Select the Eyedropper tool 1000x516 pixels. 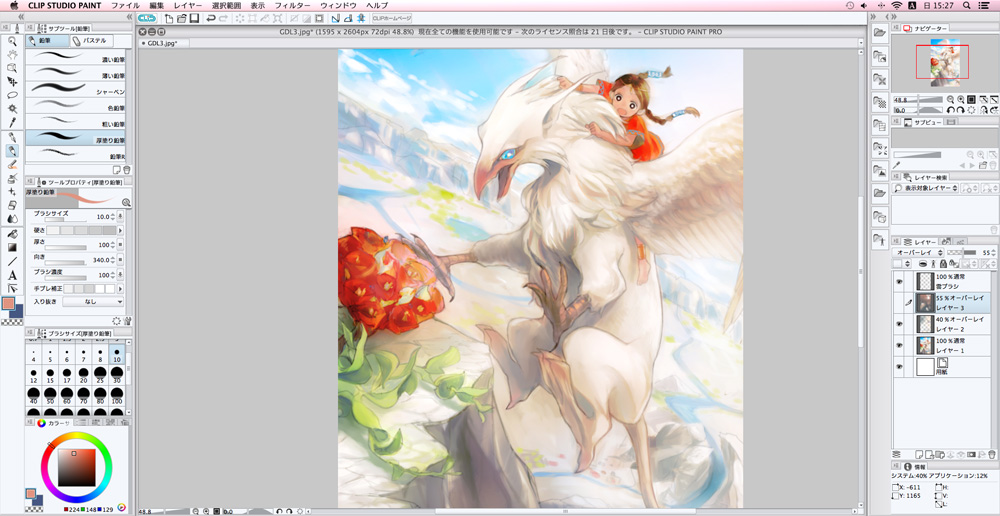12,122
